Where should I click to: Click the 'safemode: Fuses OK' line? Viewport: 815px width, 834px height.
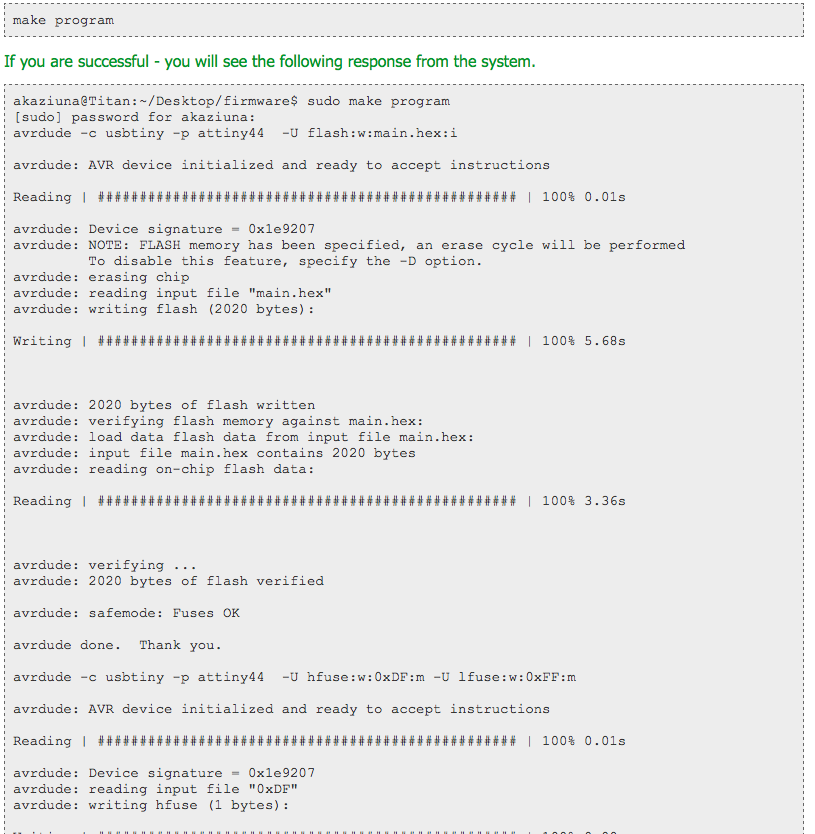[x=127, y=613]
